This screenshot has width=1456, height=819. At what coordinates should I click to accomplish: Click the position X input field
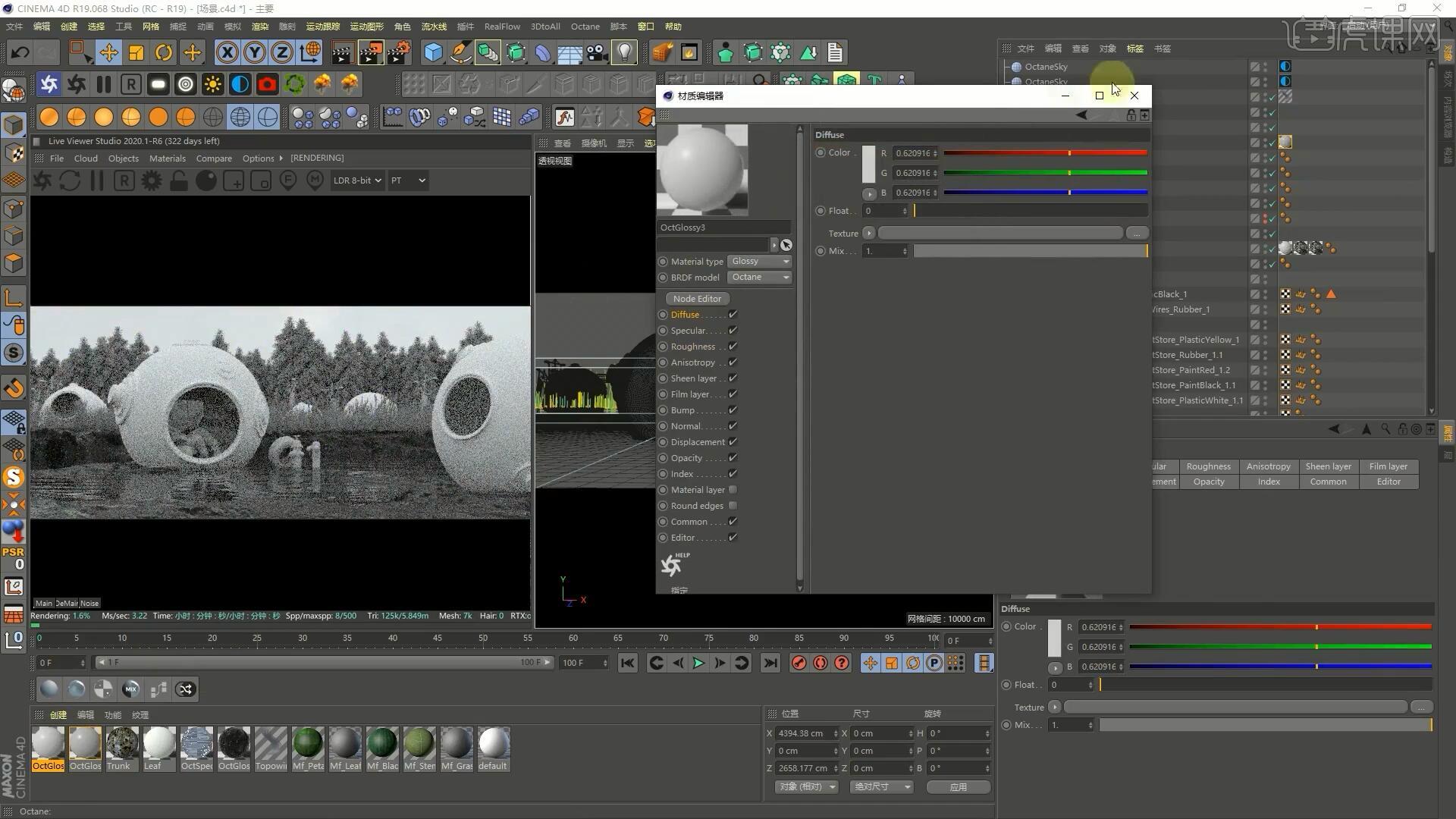tap(804, 734)
